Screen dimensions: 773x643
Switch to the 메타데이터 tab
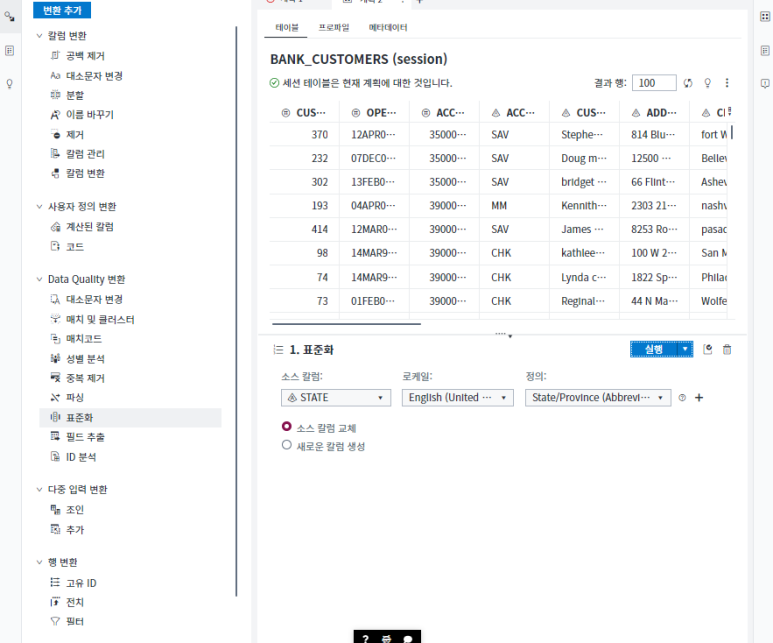(x=388, y=28)
